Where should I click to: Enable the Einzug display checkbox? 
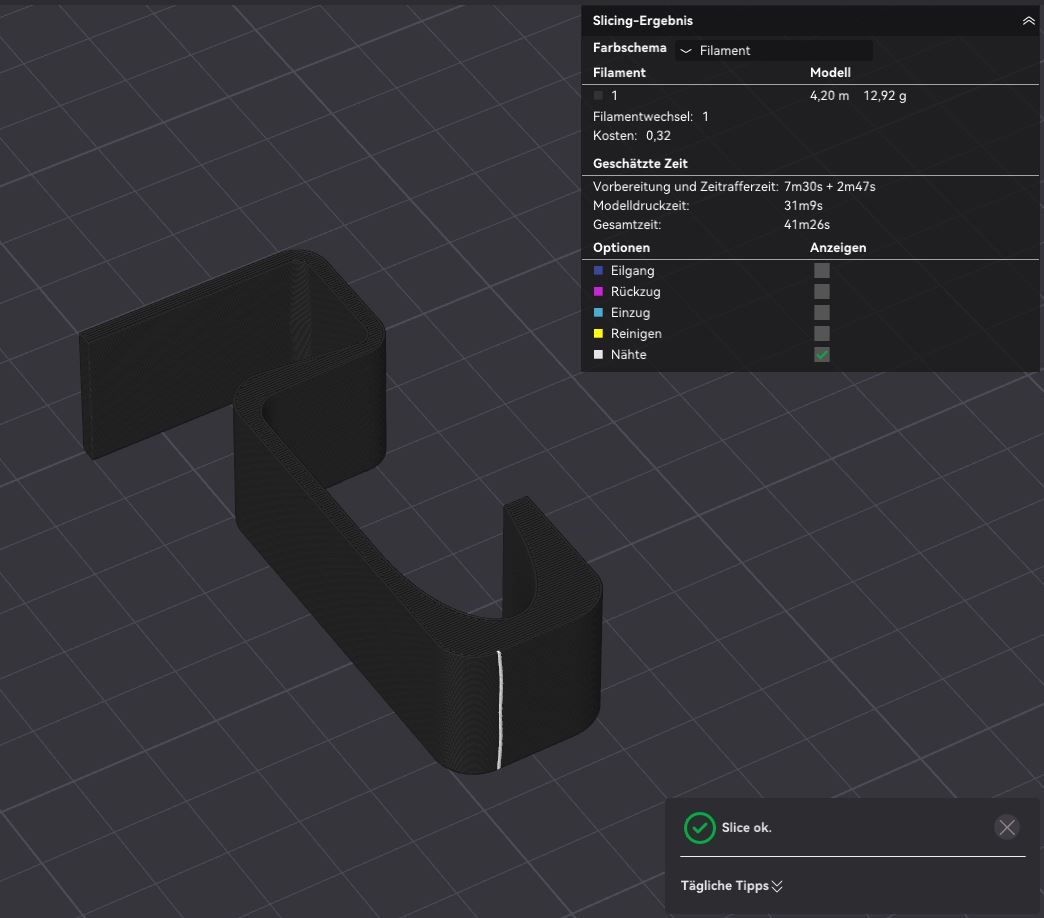(822, 312)
